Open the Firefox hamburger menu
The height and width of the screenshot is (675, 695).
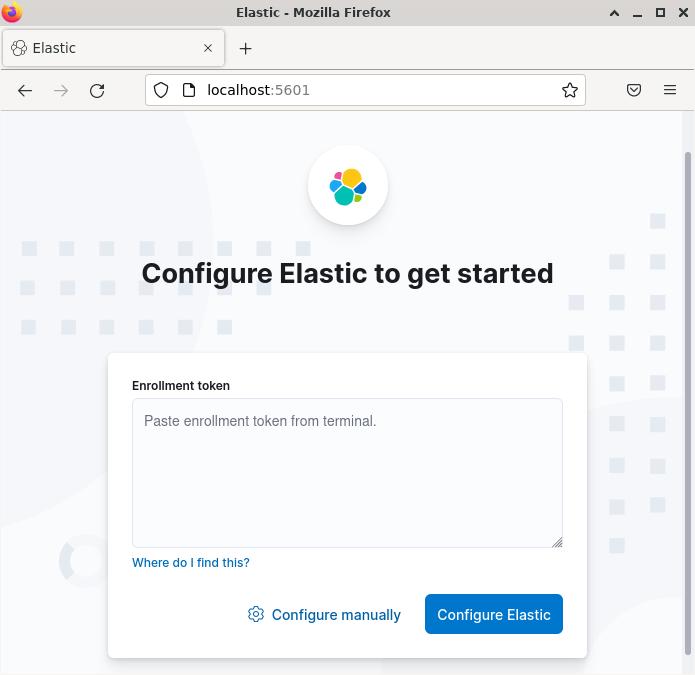tap(670, 90)
